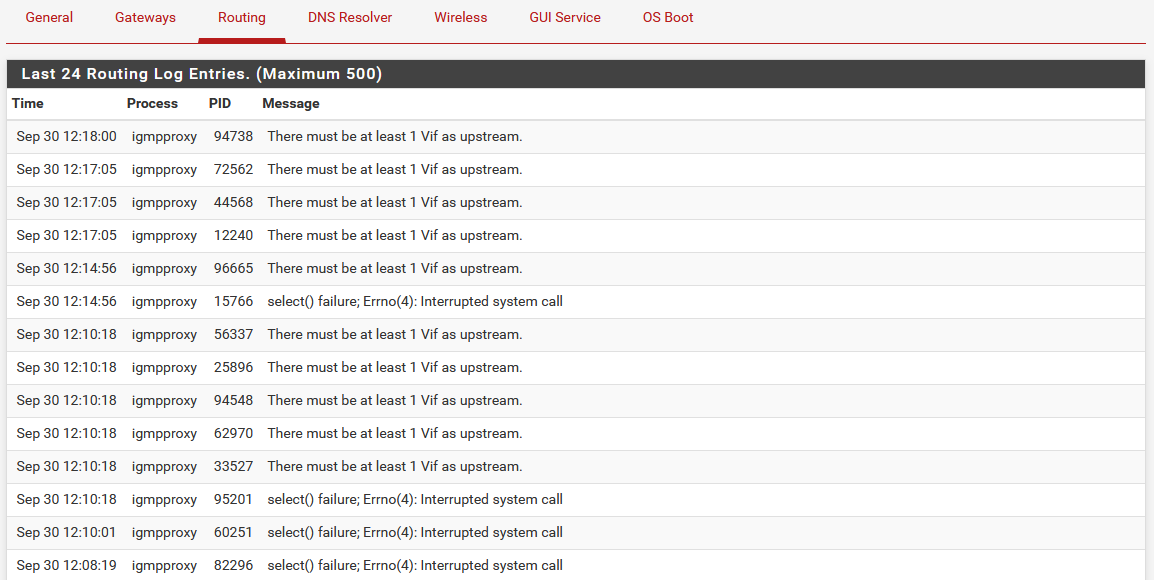Viewport: 1154px width, 580px height.
Task: Click the PID column header
Action: pyautogui.click(x=220, y=104)
